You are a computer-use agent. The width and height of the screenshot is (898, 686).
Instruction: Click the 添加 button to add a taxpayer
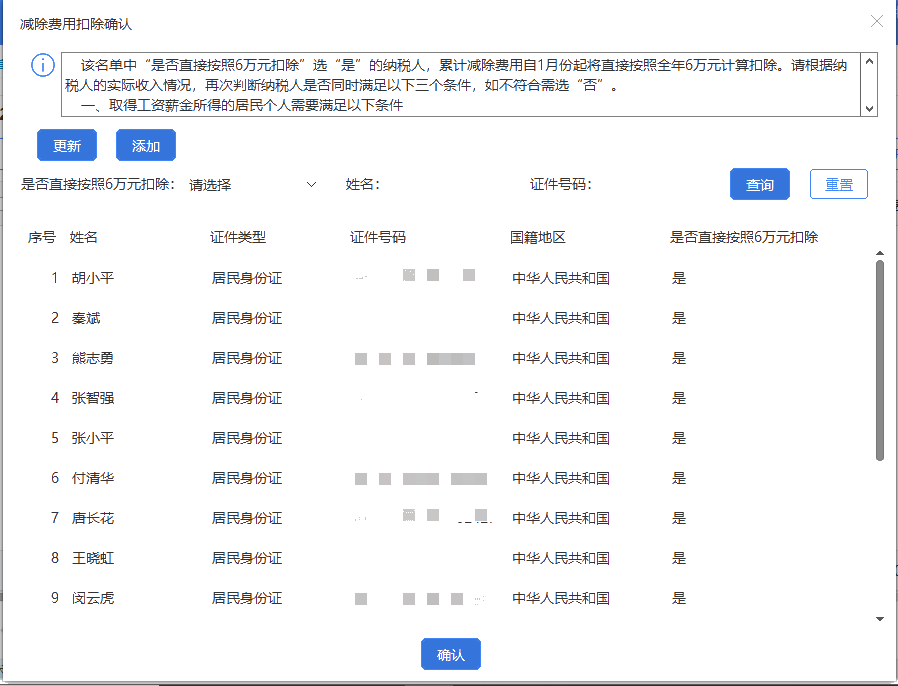(145, 144)
